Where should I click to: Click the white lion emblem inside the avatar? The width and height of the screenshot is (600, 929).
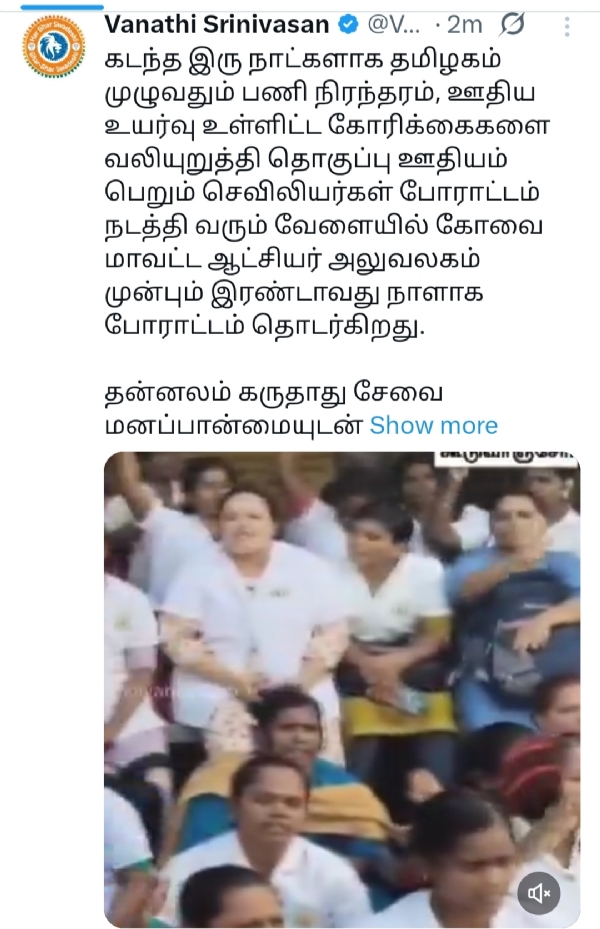[x=54, y=47]
